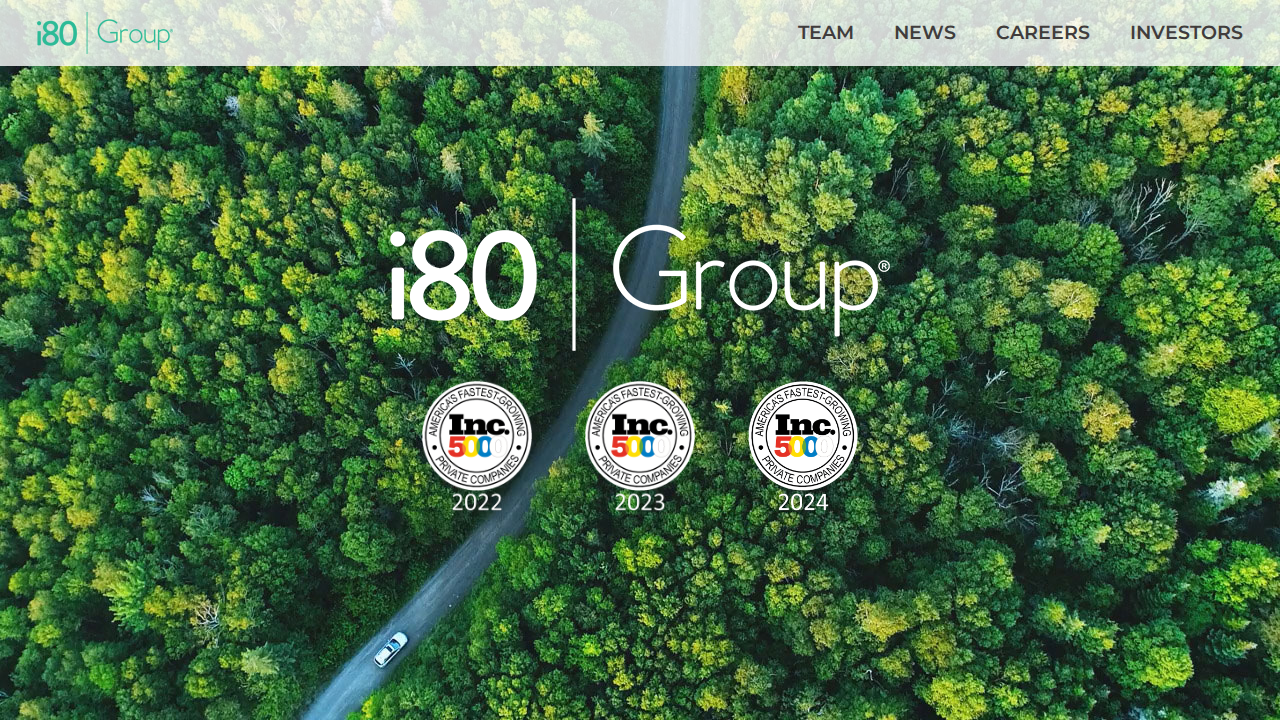
Task: Select the Inc. 5000 2024 badge
Action: [x=803, y=436]
